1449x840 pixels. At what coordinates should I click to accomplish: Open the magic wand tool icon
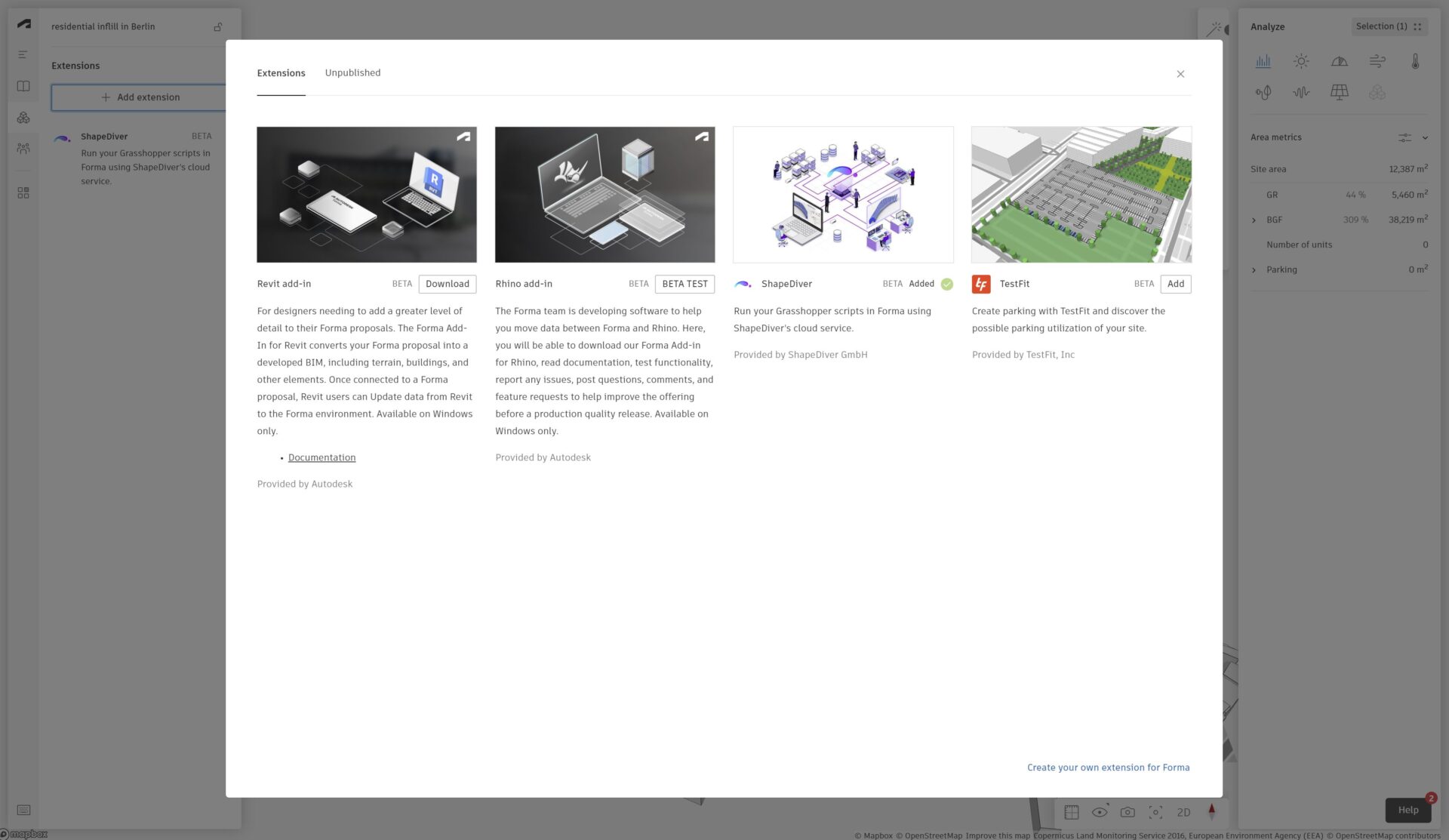pyautogui.click(x=1214, y=29)
